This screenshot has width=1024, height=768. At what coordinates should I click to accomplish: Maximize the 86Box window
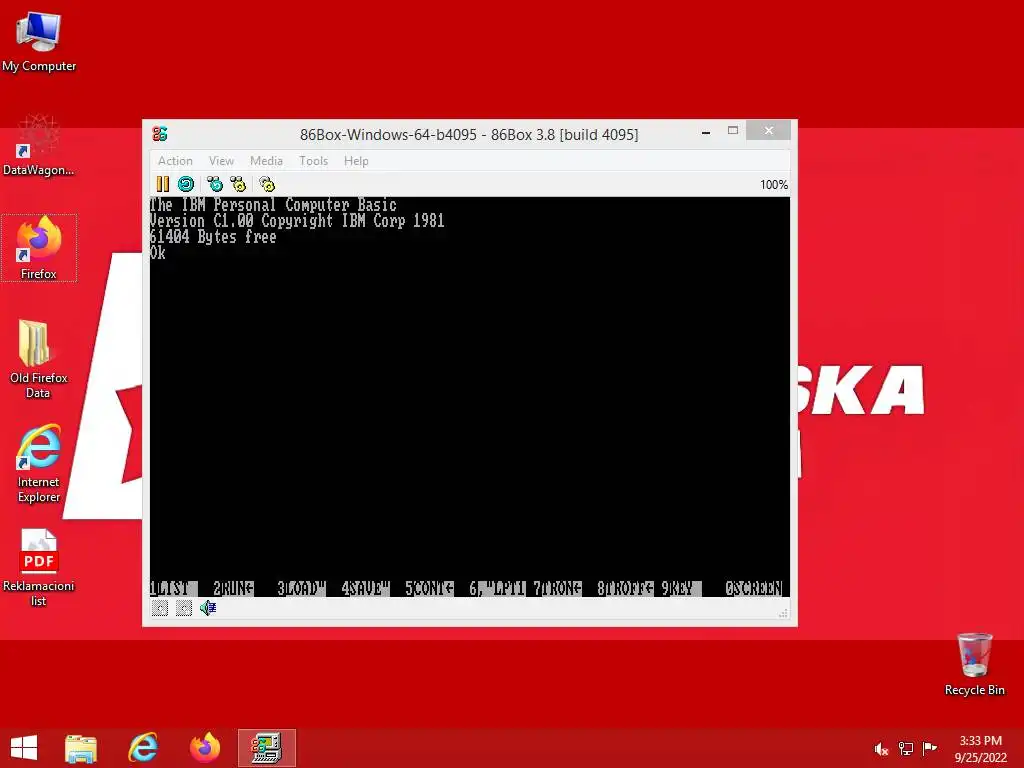pos(733,131)
